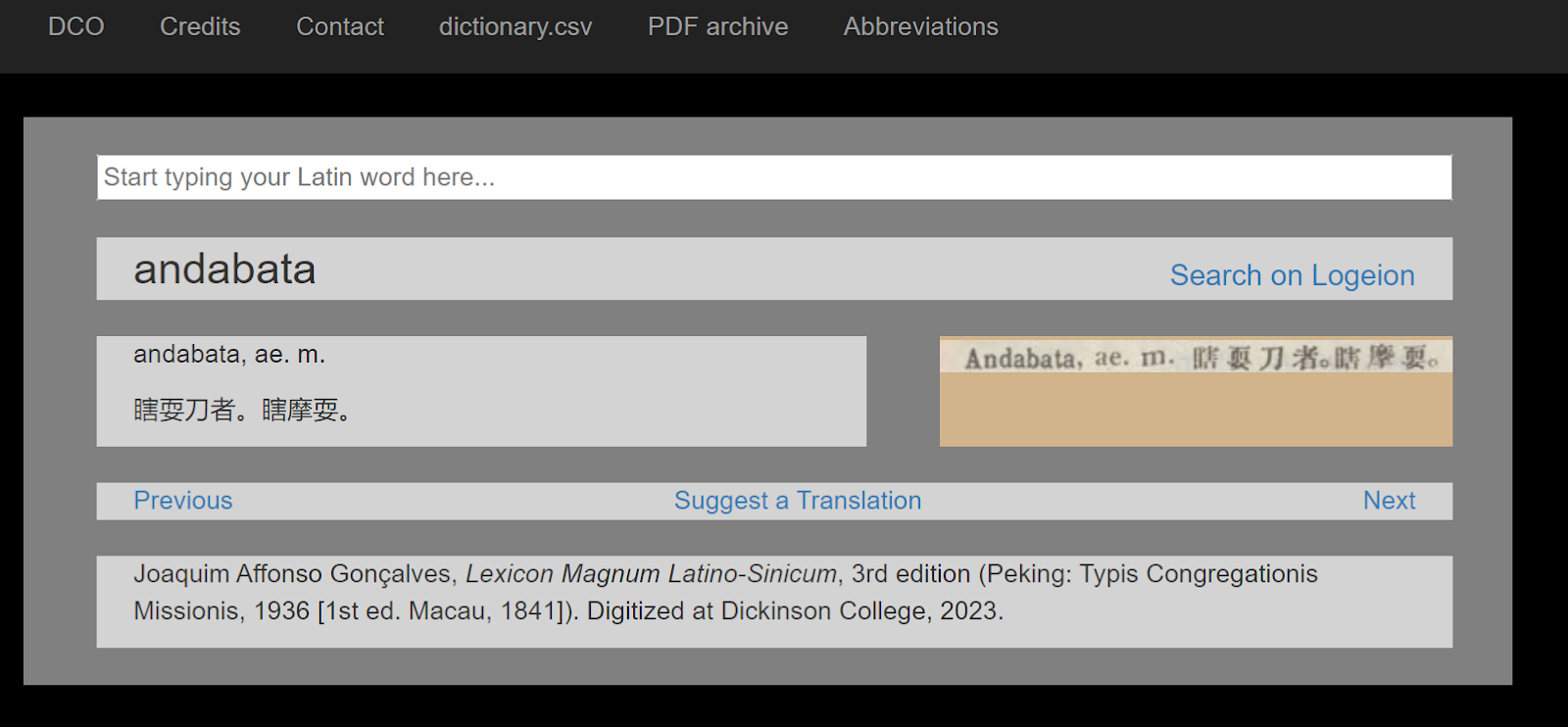Click the Latin word search input field
Image resolution: width=1568 pixels, height=727 pixels.
(773, 176)
